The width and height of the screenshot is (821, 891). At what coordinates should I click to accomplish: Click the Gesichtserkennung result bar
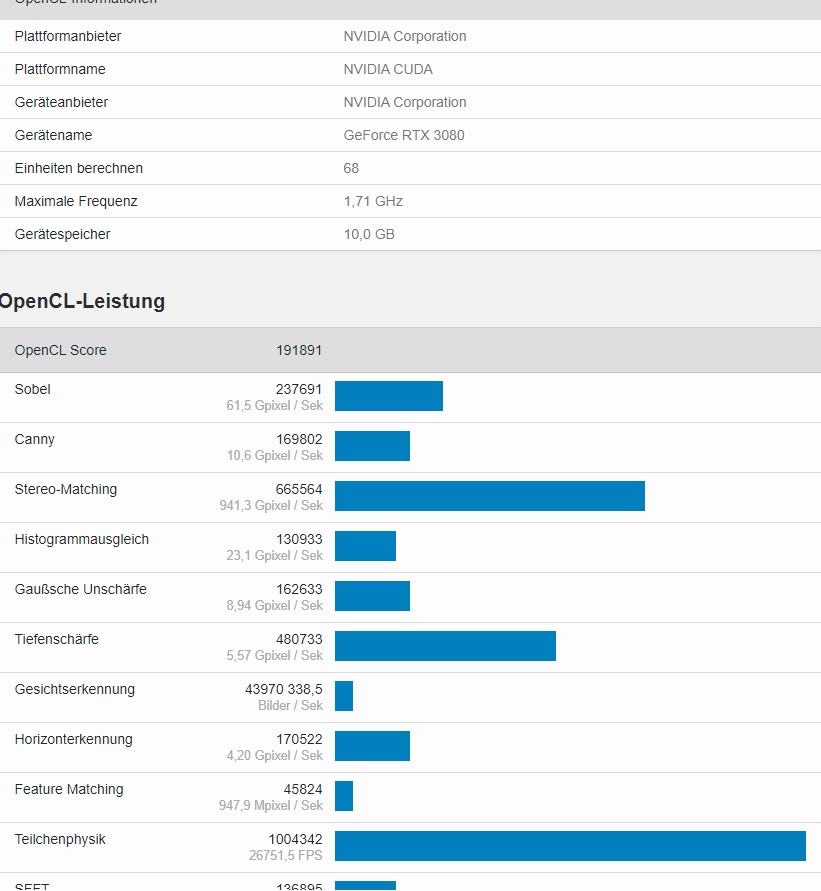(x=344, y=696)
